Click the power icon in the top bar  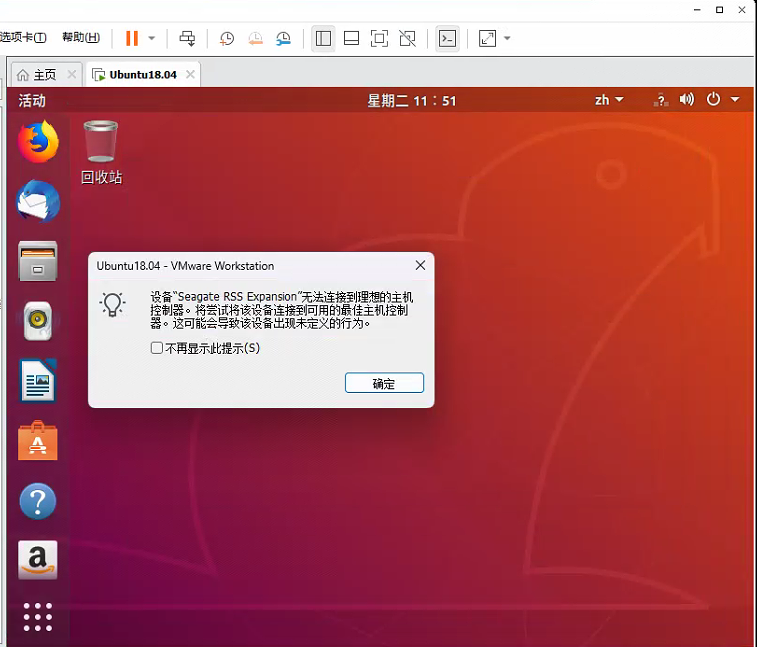click(x=713, y=99)
